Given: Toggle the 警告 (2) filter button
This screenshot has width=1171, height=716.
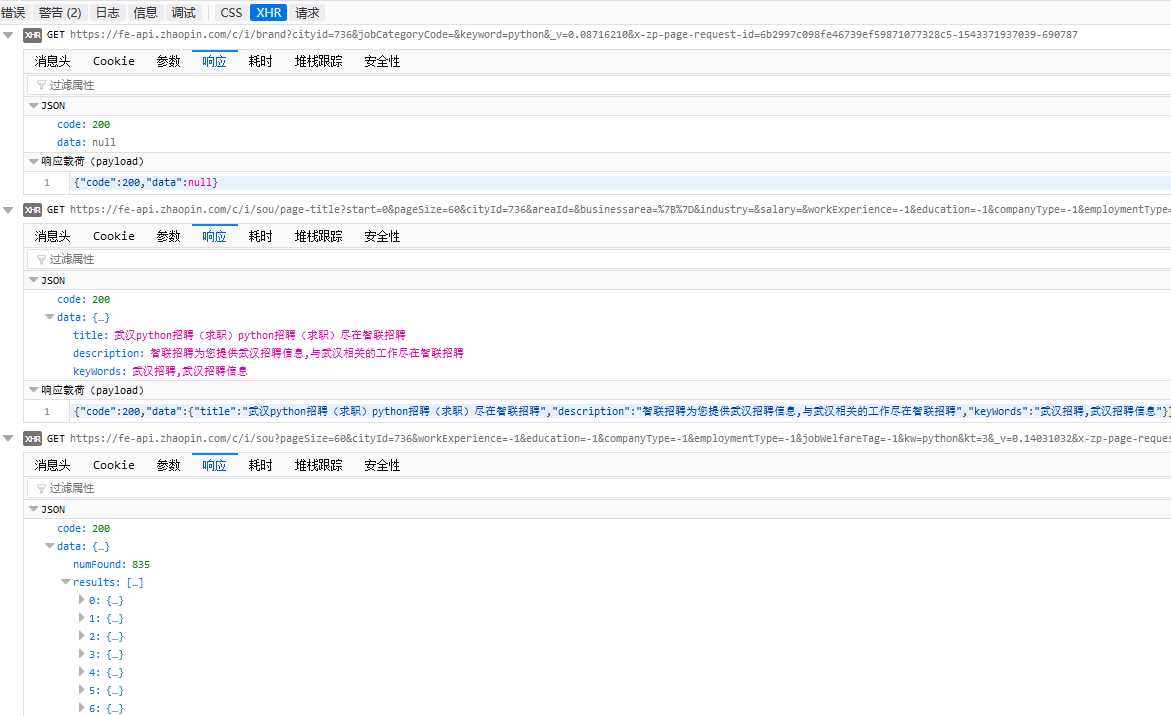Looking at the screenshot, I should click(60, 13).
